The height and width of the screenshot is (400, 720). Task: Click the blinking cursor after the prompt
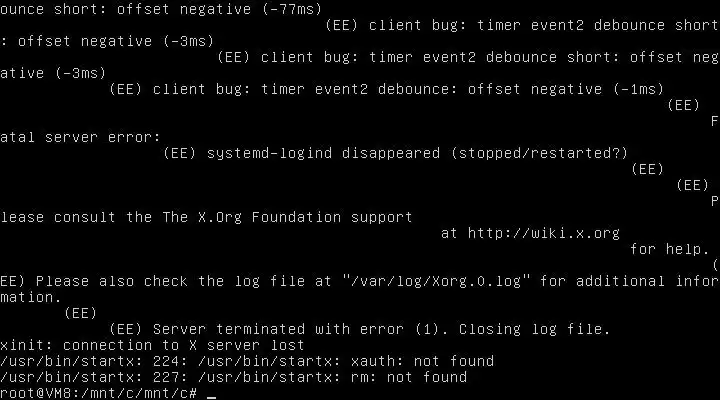(211, 394)
